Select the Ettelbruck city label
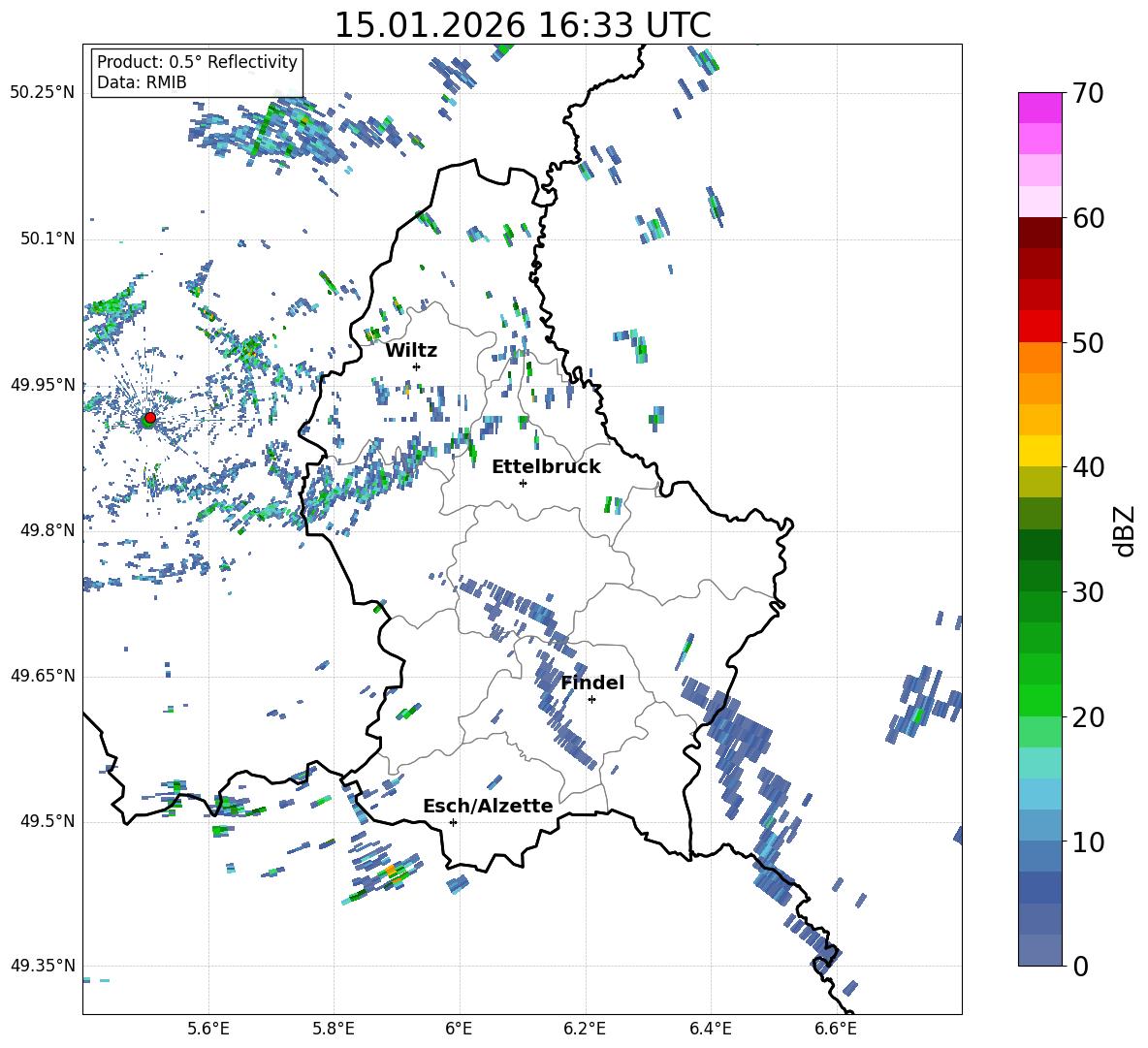Image resolution: width=1148 pixels, height=1048 pixels. [546, 467]
